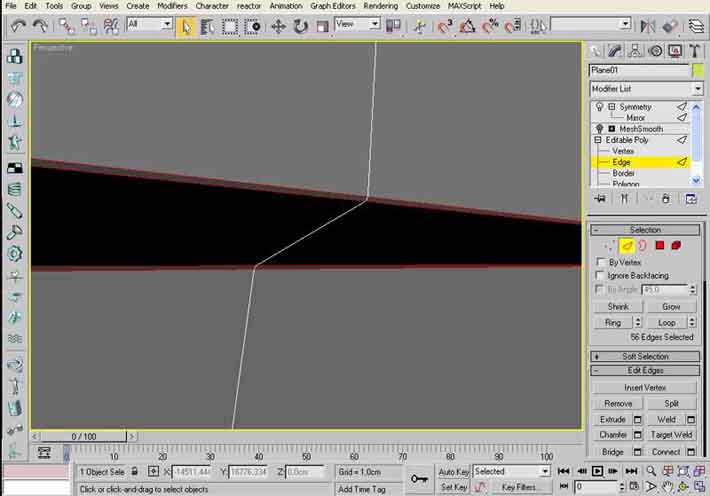Enable the By Vertex checkbox

(600, 262)
